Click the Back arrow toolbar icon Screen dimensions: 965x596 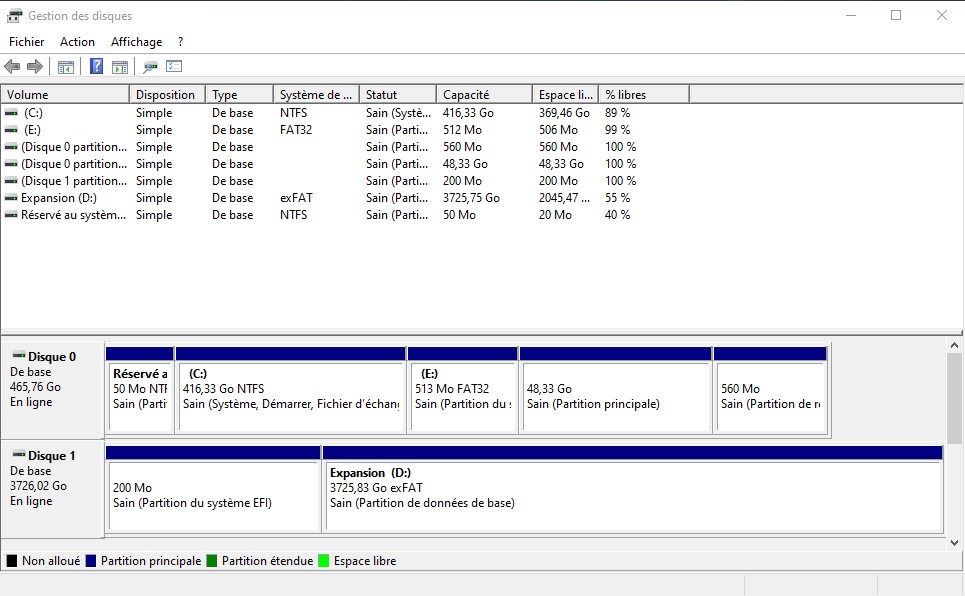tap(12, 67)
